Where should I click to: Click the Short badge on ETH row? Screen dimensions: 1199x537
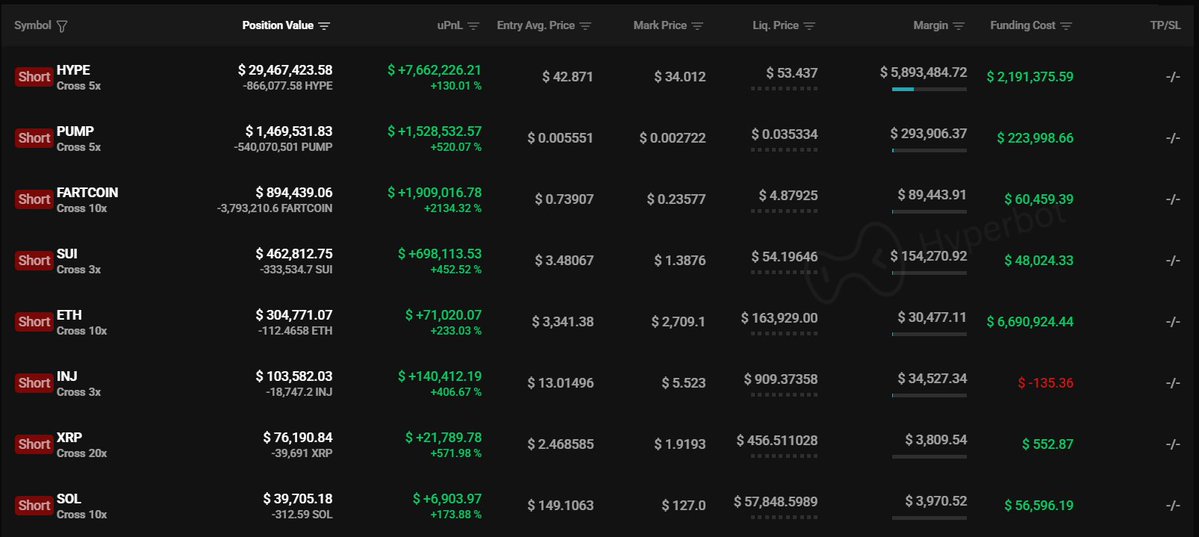tap(34, 322)
